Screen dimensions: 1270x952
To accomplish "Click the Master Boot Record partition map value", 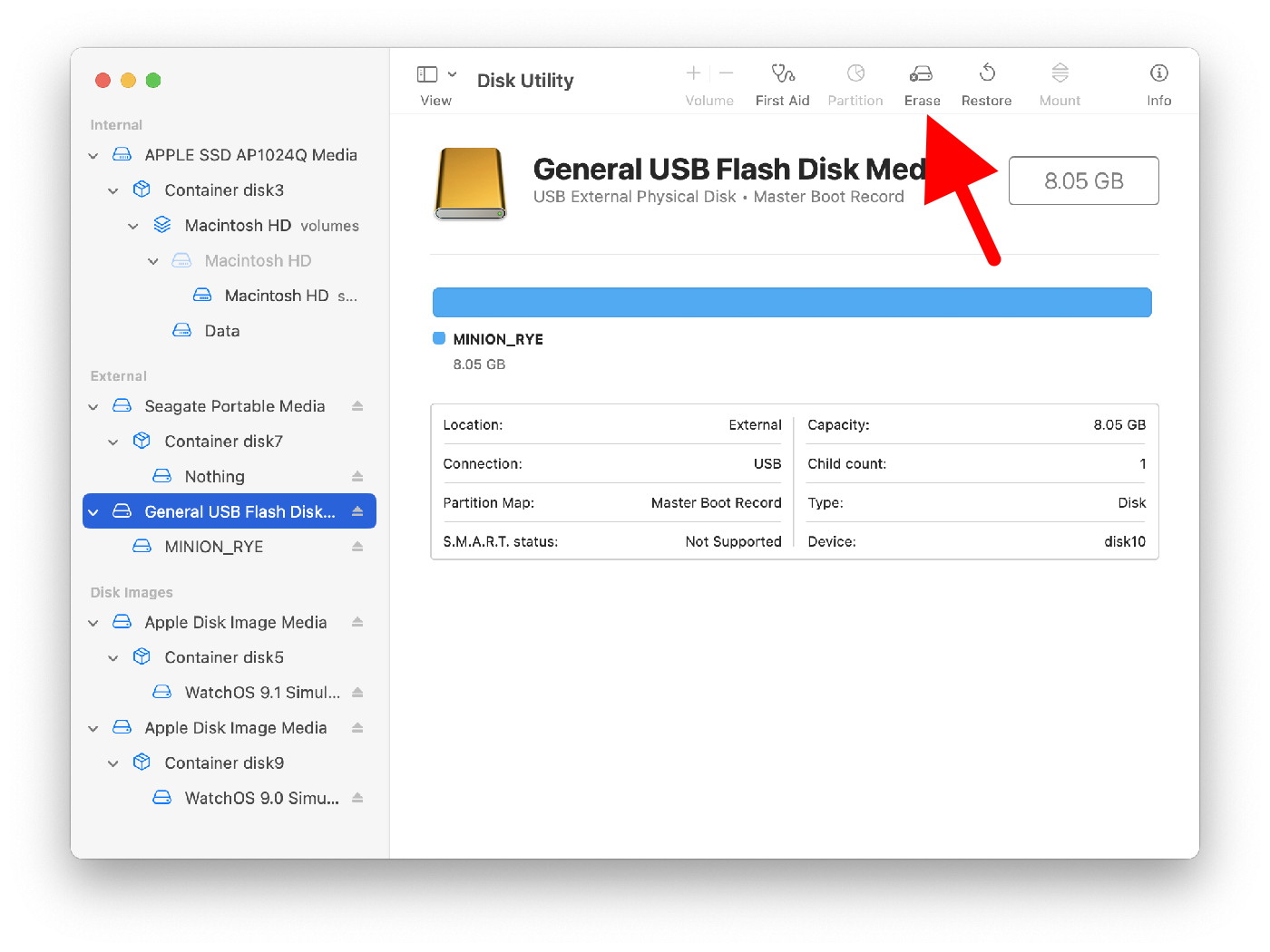I will (716, 502).
